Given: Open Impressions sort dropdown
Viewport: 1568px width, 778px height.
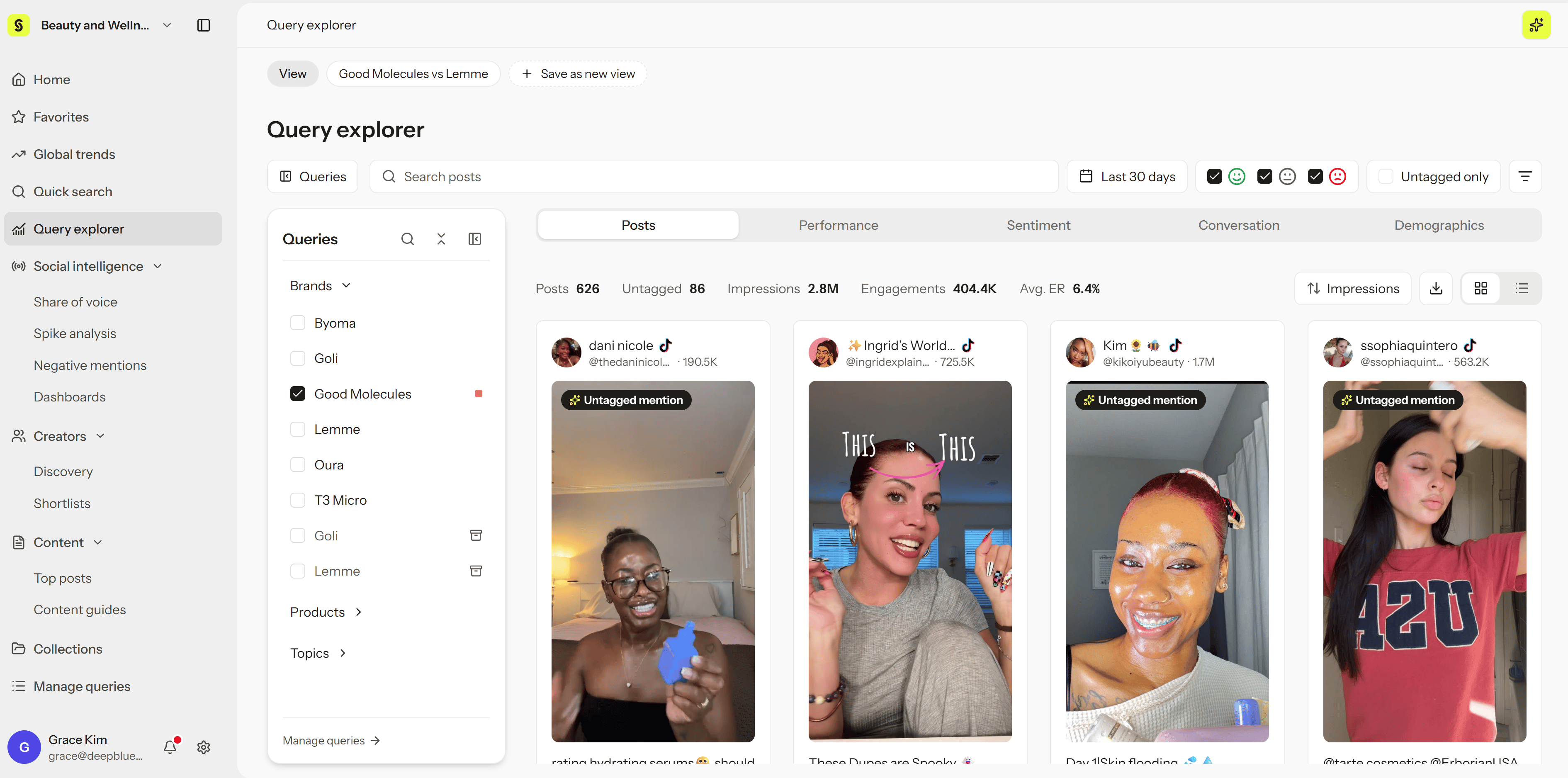Looking at the screenshot, I should click(1353, 289).
